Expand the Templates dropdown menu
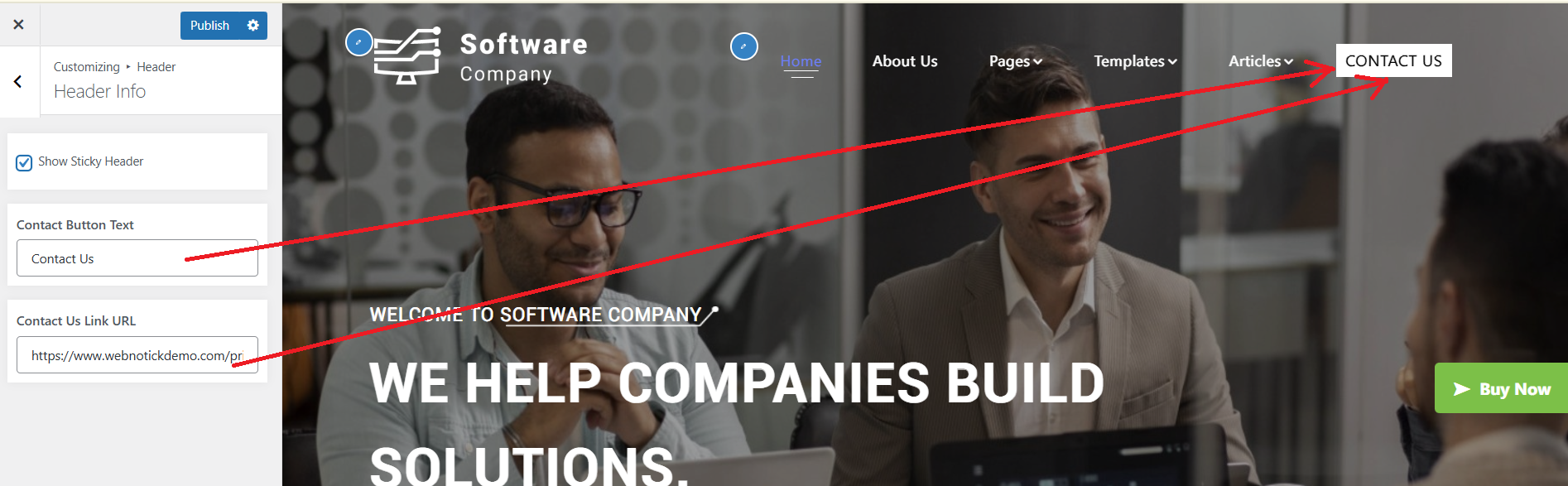This screenshot has height=486, width=1568. coord(1135,61)
